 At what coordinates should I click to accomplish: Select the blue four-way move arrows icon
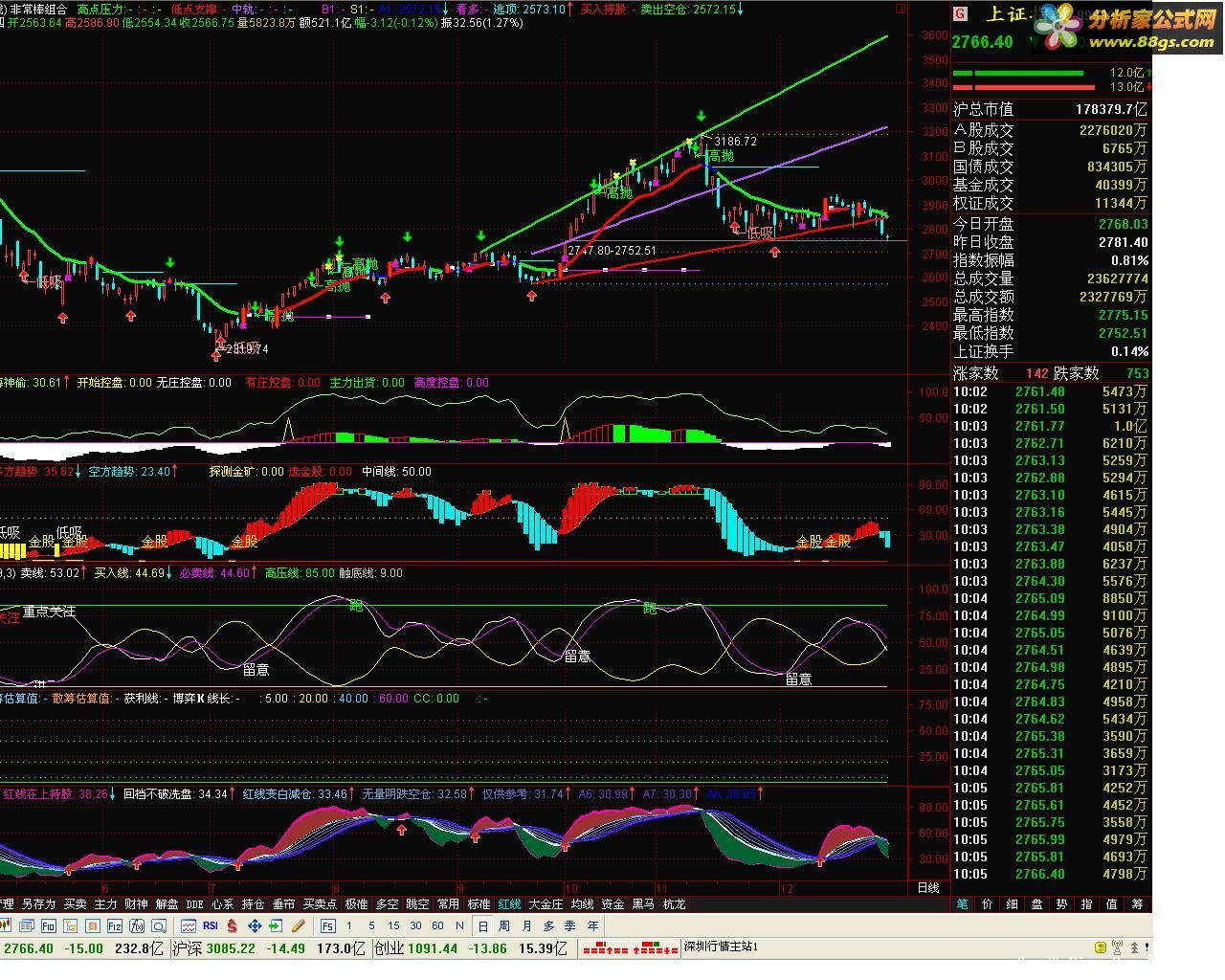[x=255, y=925]
